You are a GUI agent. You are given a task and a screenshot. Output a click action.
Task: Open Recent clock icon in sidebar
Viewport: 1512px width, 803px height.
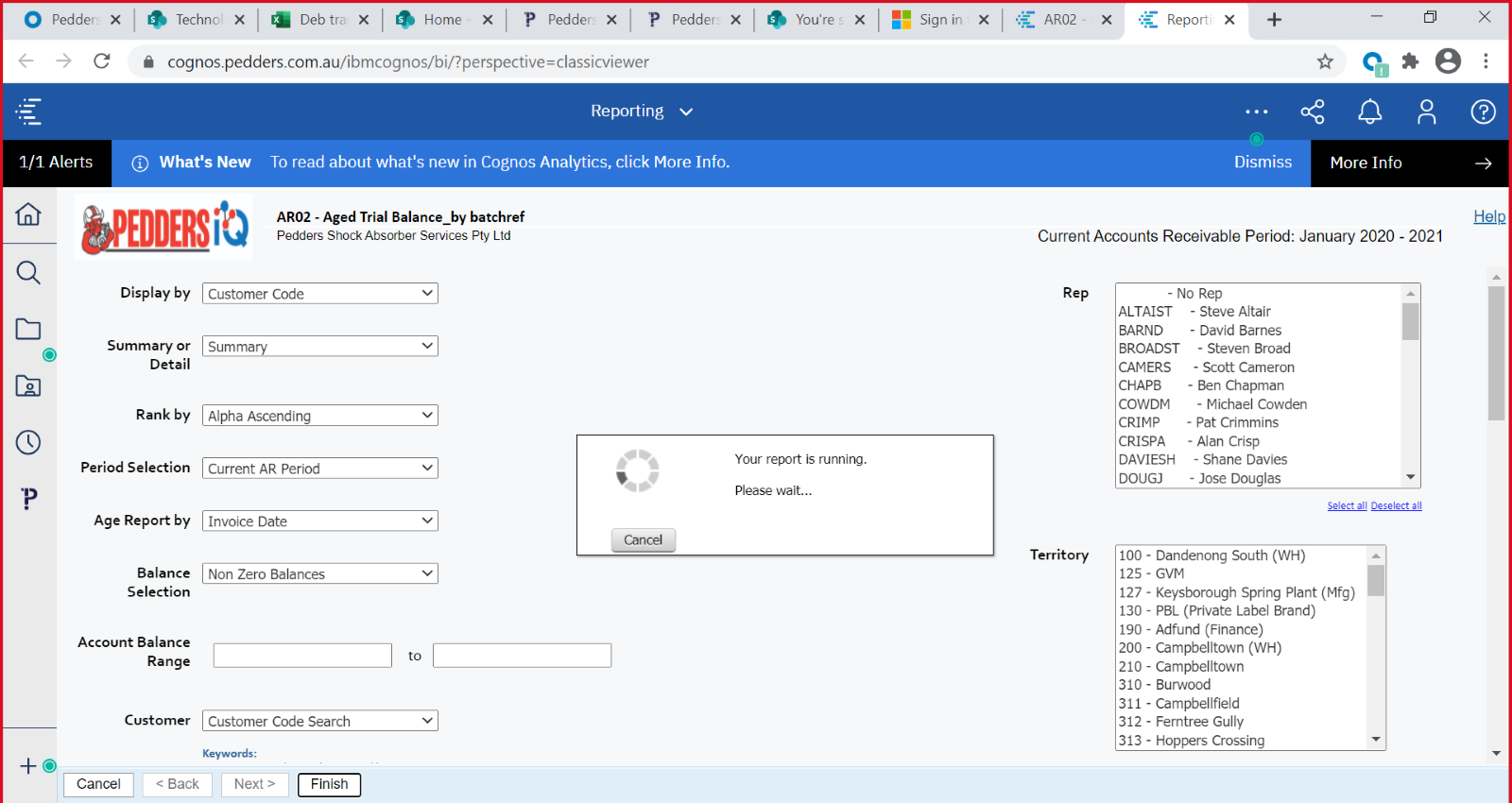28,442
